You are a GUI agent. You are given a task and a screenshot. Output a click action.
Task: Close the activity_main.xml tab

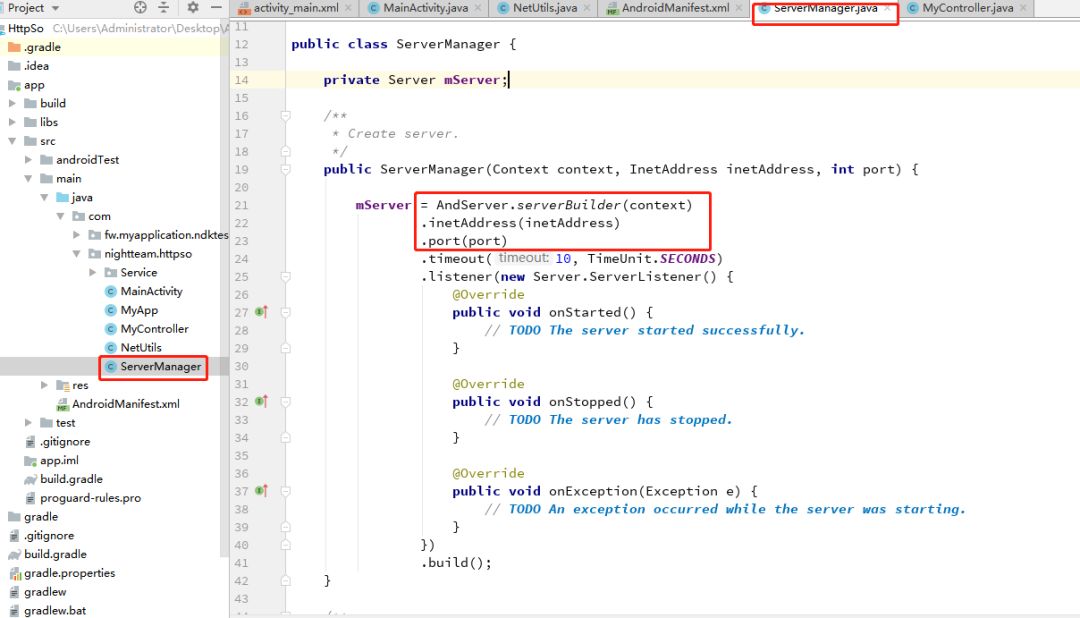pyautogui.click(x=349, y=8)
